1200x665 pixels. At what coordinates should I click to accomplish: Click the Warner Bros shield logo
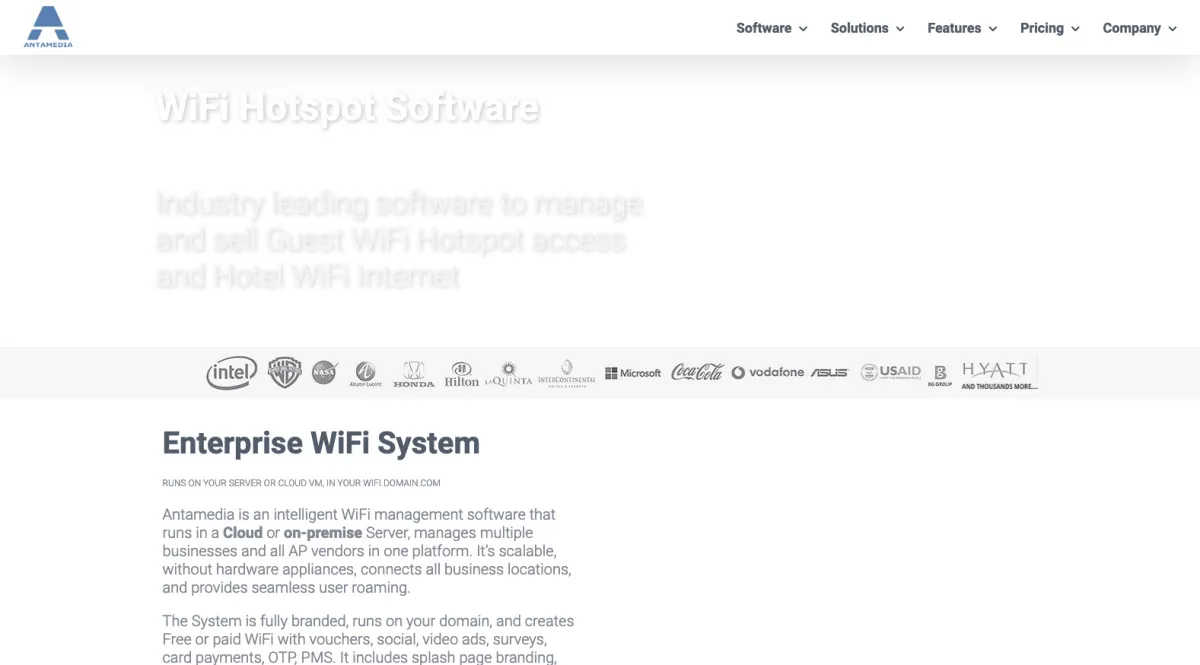285,373
